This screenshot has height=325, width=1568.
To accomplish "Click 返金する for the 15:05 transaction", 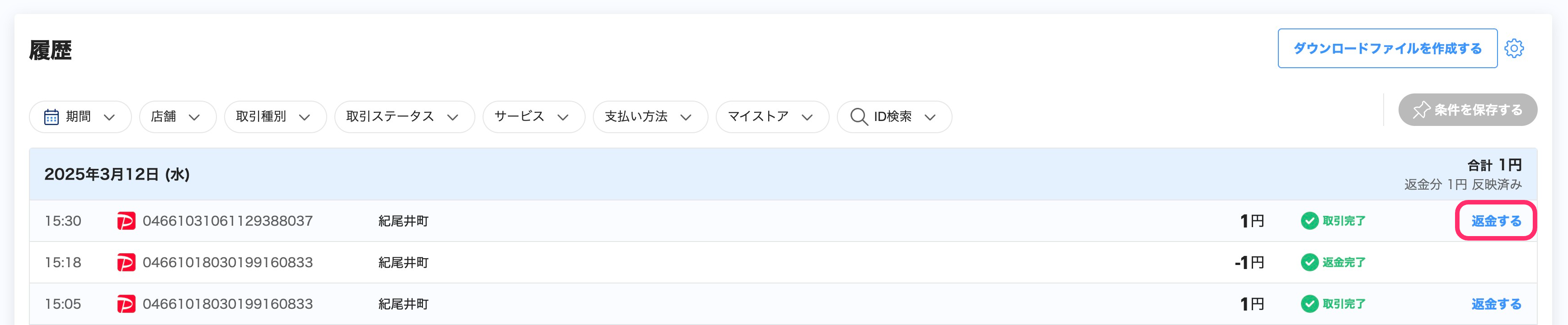I will click(1496, 304).
